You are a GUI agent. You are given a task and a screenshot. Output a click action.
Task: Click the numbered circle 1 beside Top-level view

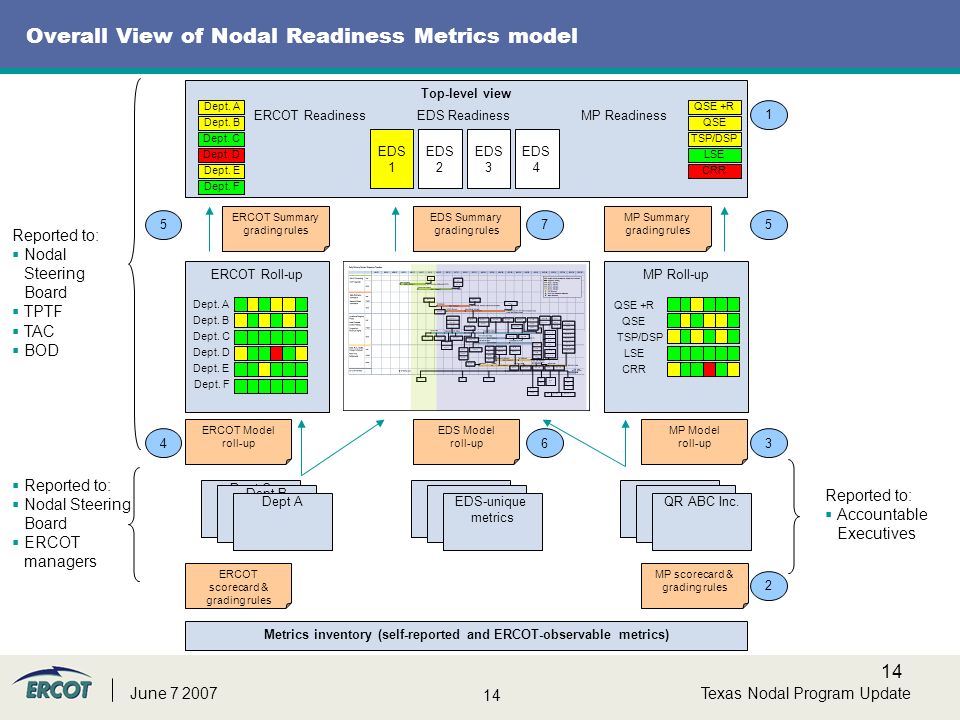pyautogui.click(x=768, y=114)
